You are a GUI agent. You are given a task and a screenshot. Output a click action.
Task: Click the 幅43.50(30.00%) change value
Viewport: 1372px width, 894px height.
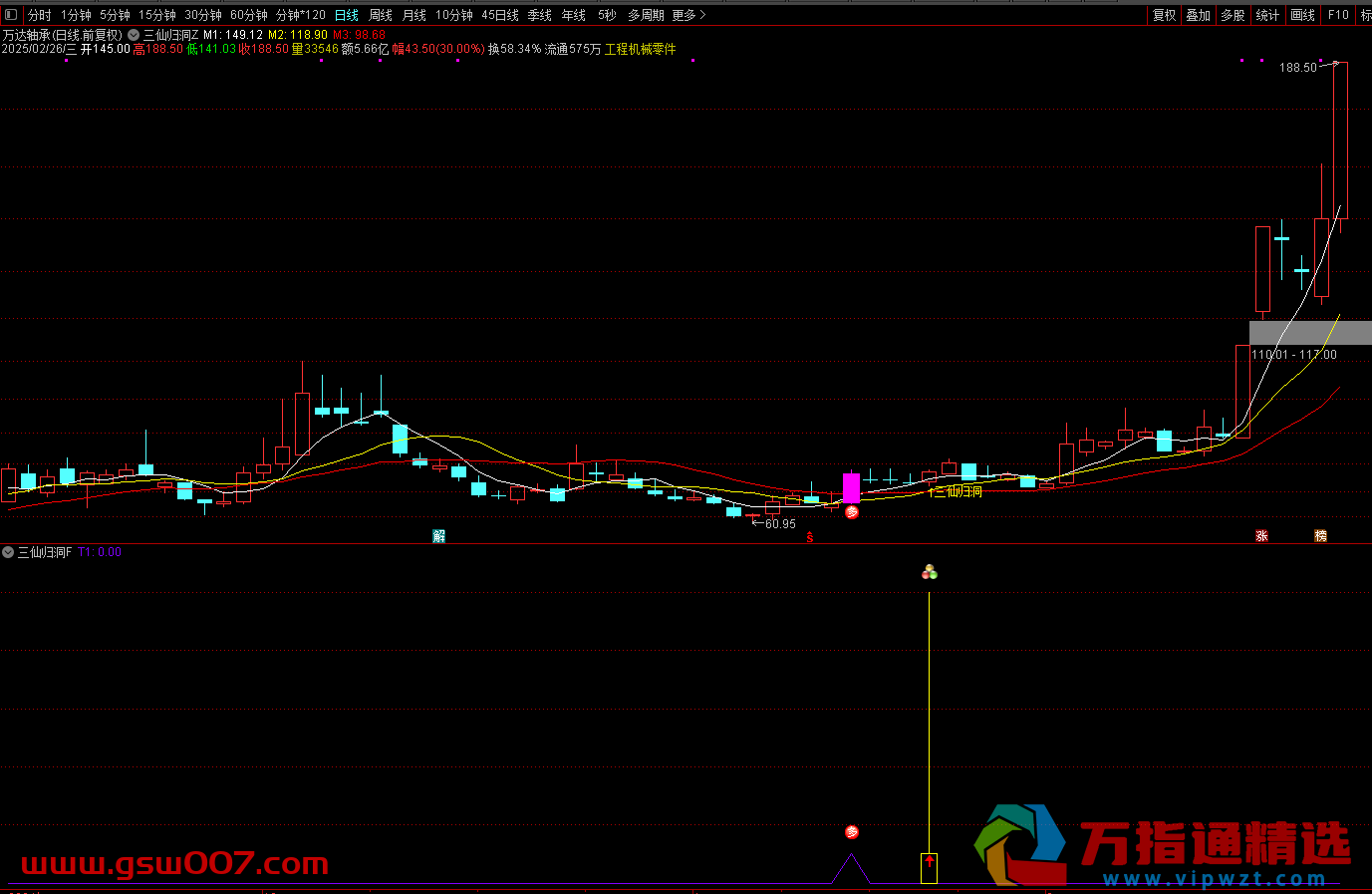tap(438, 49)
